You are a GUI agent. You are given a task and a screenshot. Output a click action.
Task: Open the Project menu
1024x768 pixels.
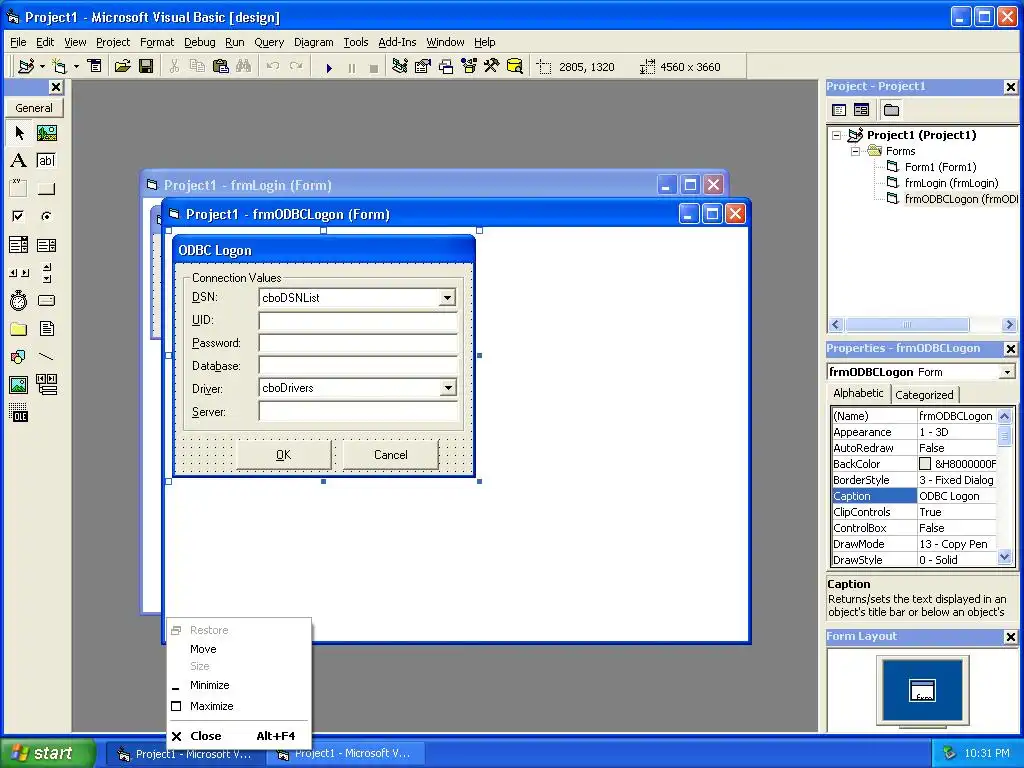(x=113, y=42)
